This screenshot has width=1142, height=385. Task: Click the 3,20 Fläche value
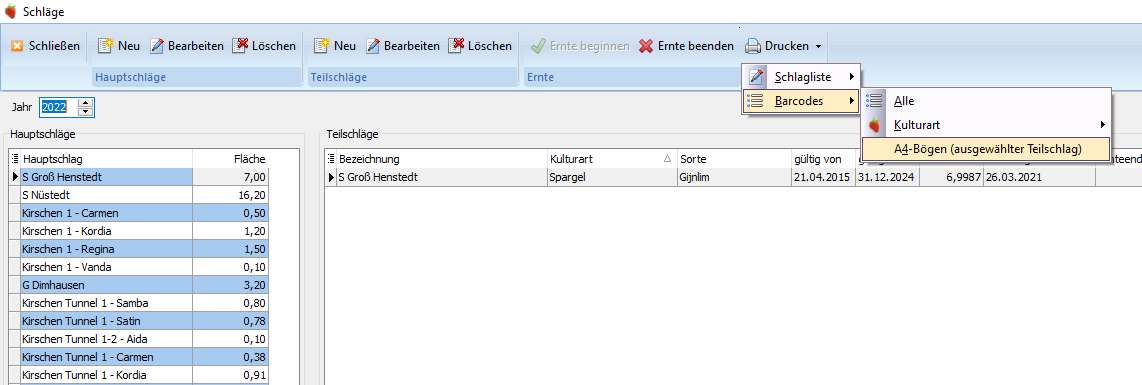pyautogui.click(x=230, y=285)
